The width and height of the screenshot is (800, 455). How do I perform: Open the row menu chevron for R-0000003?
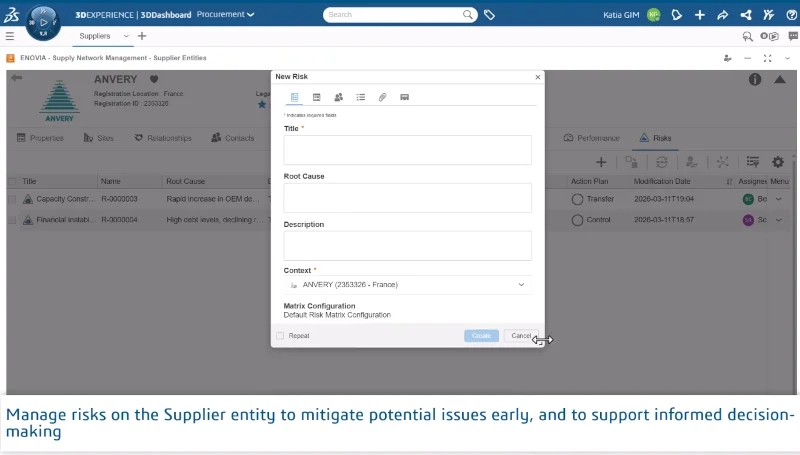click(779, 199)
